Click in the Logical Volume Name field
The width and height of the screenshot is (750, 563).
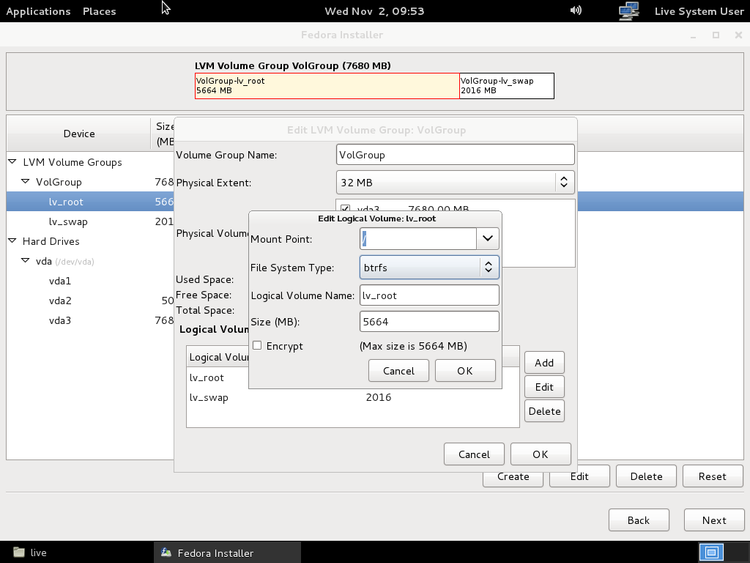point(429,295)
